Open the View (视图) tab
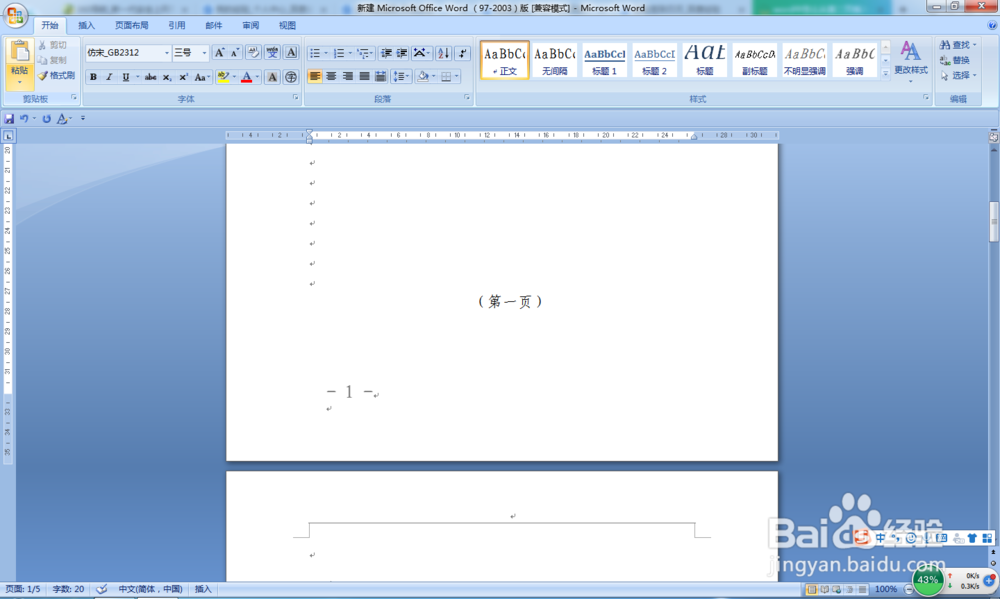The width and height of the screenshot is (1000, 599). click(x=287, y=26)
